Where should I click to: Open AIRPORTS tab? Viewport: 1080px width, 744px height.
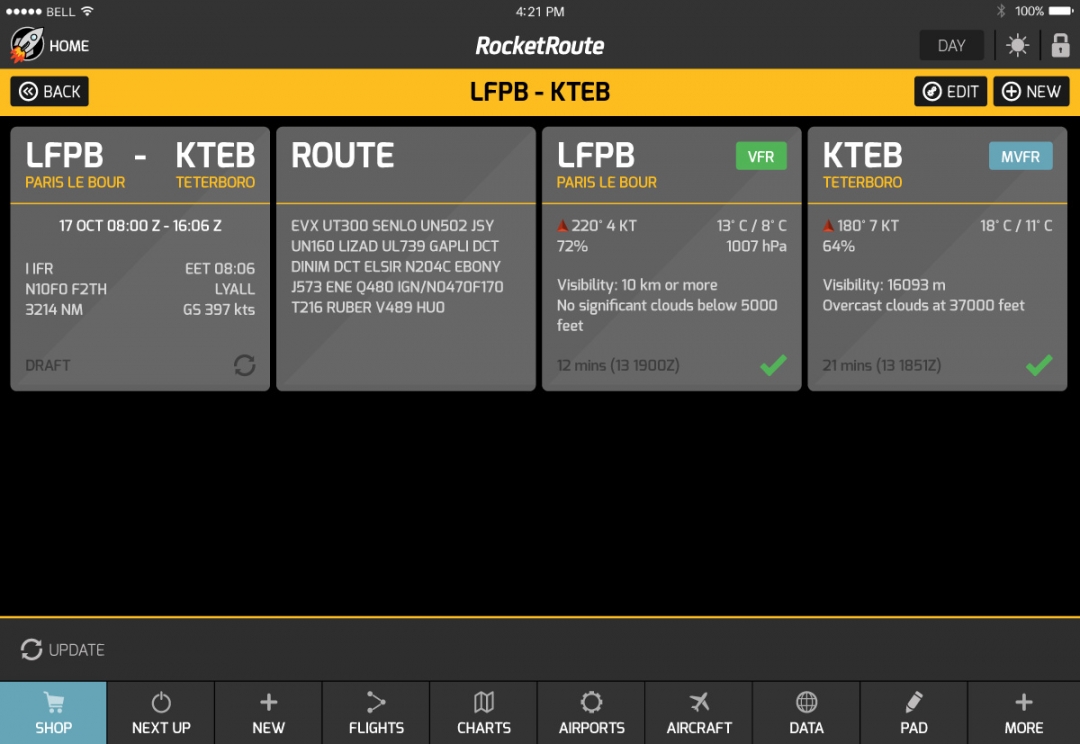[591, 713]
